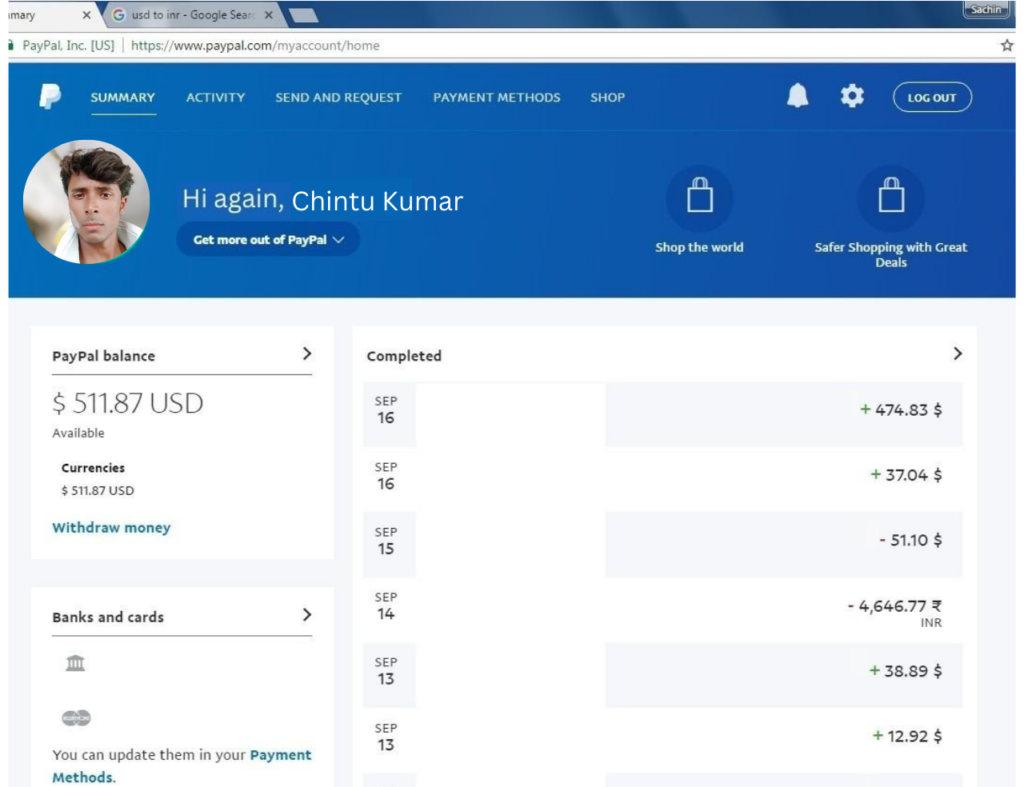Click the Log Out button
The height and width of the screenshot is (787, 1024).
932,97
